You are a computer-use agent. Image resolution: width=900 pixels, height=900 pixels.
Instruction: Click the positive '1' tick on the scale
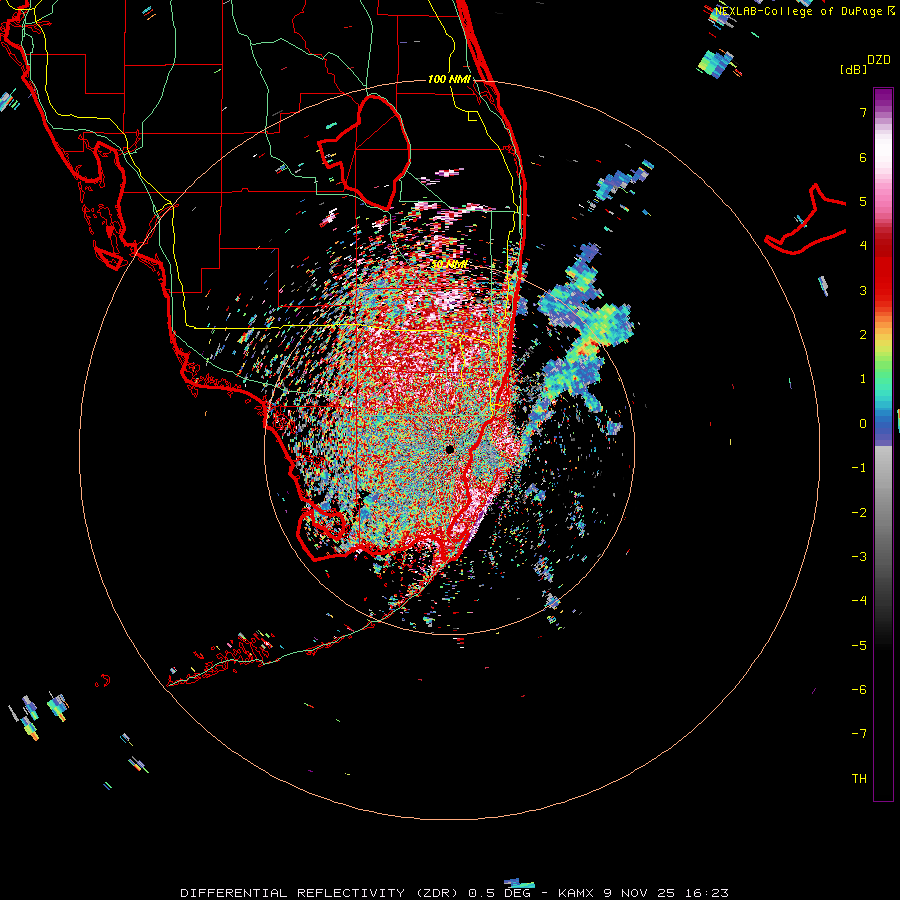[863, 379]
